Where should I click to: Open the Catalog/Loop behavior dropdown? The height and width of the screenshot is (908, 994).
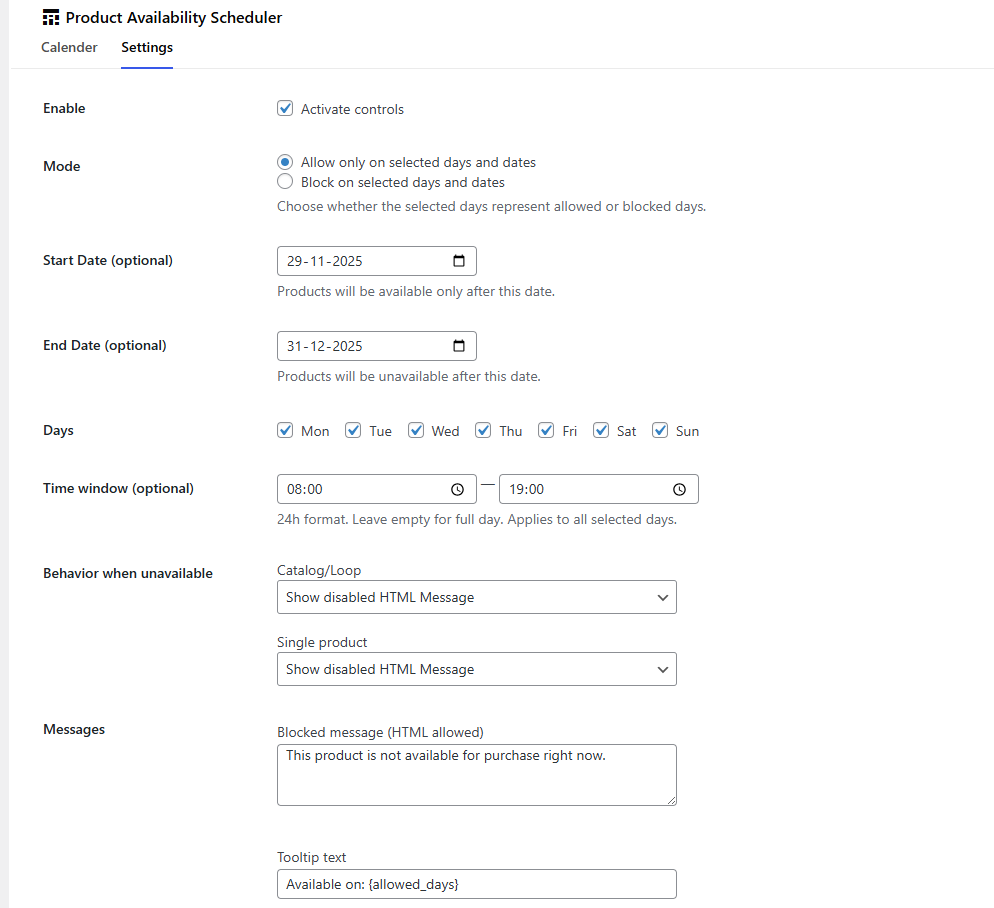(477, 597)
